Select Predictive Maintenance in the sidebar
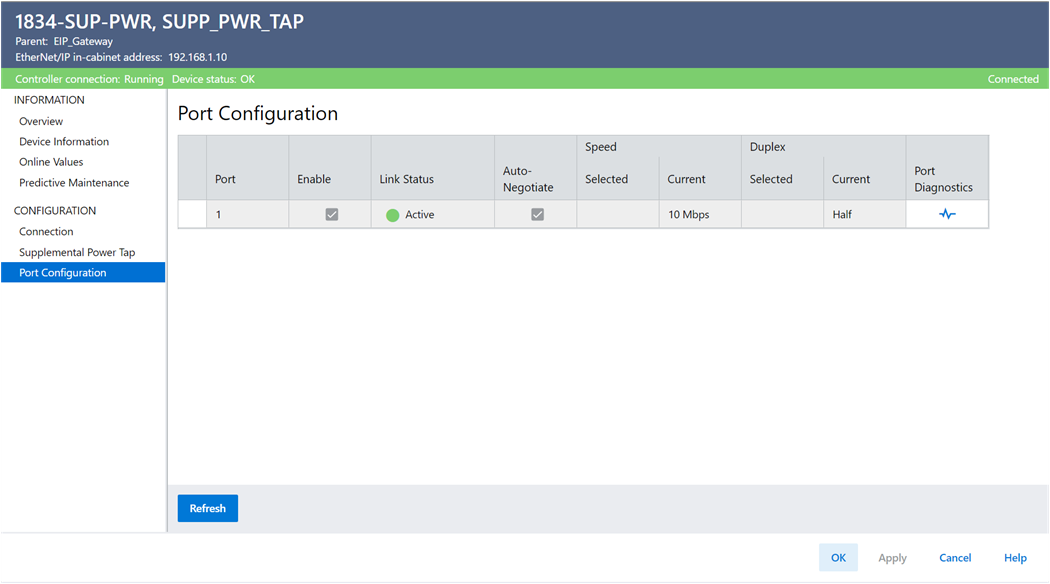The height and width of the screenshot is (584, 1050). click(x=74, y=183)
